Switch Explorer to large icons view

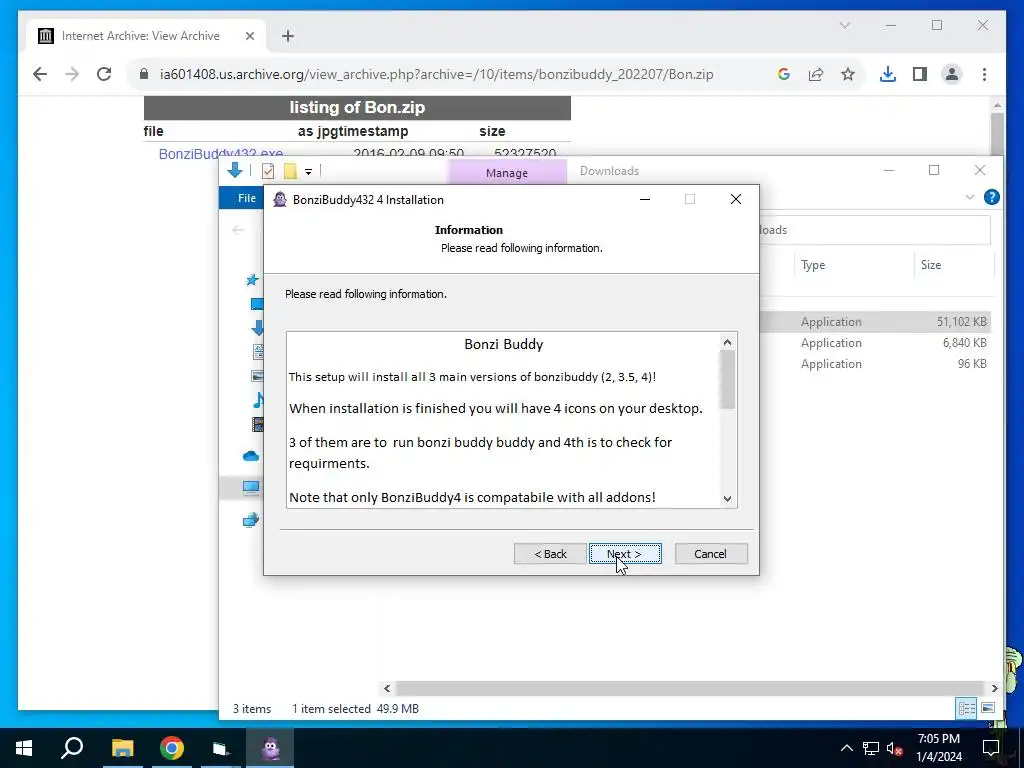pyautogui.click(x=988, y=708)
